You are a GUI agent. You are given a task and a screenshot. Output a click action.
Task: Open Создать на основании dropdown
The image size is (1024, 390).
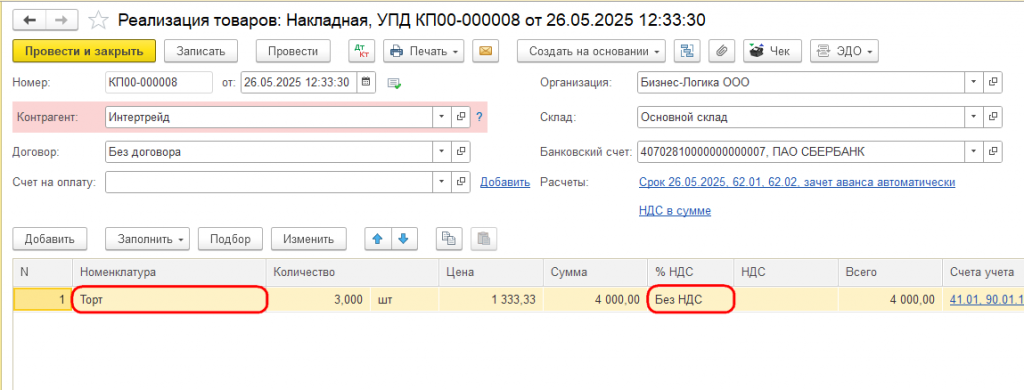tap(591, 50)
